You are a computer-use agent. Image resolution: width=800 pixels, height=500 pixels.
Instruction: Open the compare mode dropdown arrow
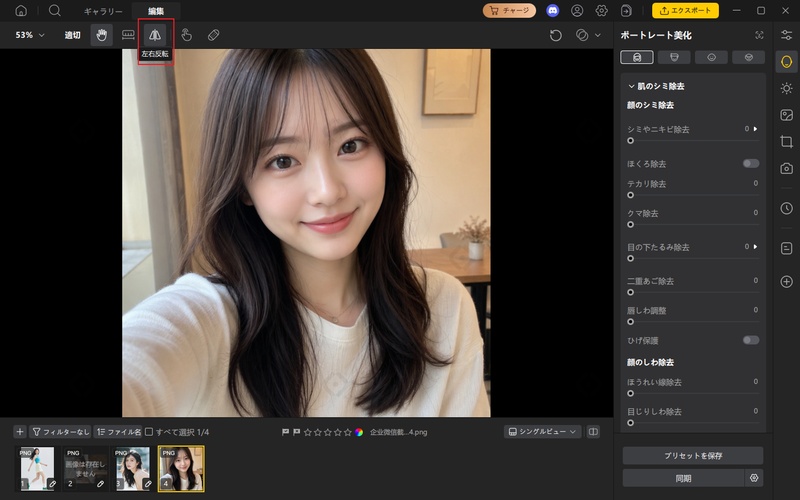pos(598,35)
